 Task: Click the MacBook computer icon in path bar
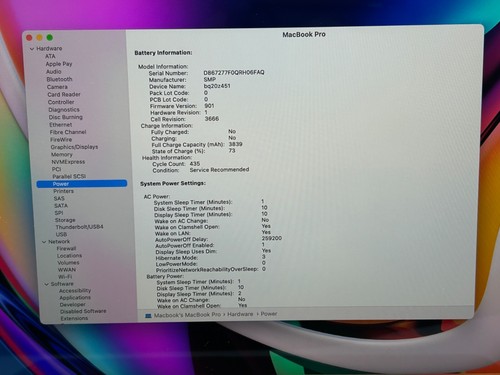(148, 315)
